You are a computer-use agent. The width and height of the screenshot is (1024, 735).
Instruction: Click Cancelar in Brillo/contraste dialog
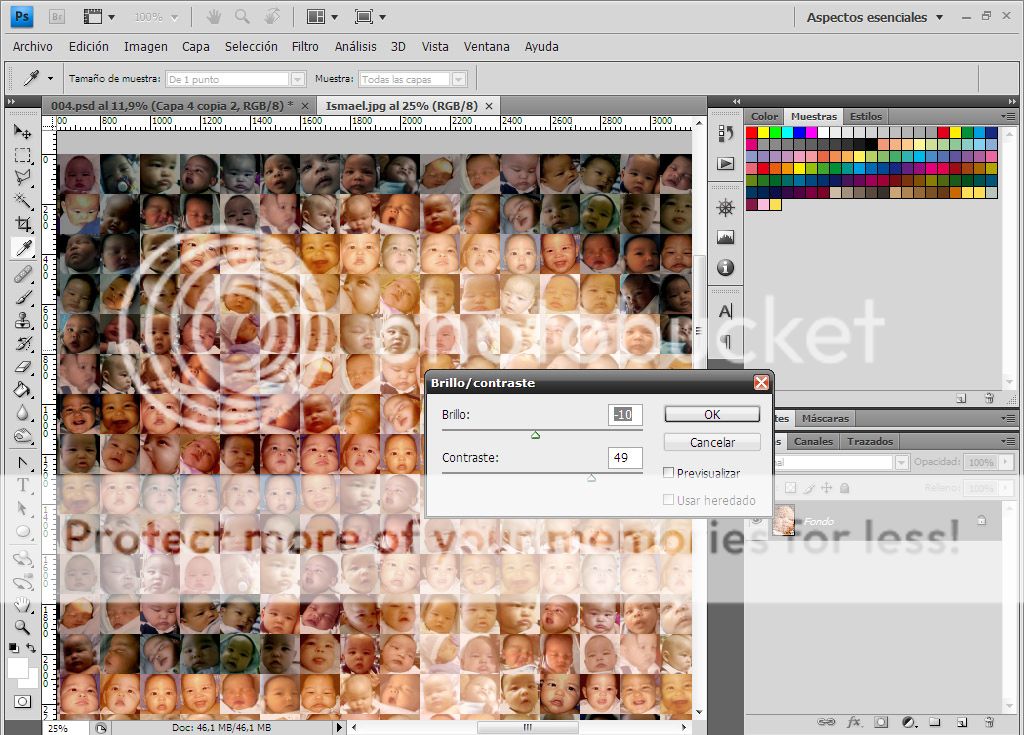coord(712,442)
